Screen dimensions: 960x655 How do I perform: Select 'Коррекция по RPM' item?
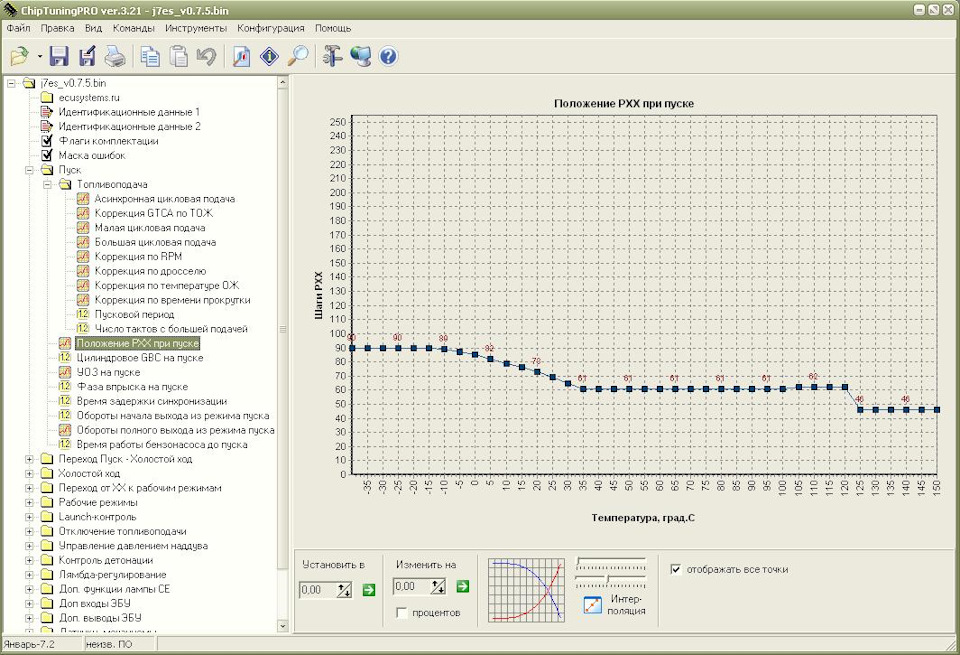pos(138,256)
